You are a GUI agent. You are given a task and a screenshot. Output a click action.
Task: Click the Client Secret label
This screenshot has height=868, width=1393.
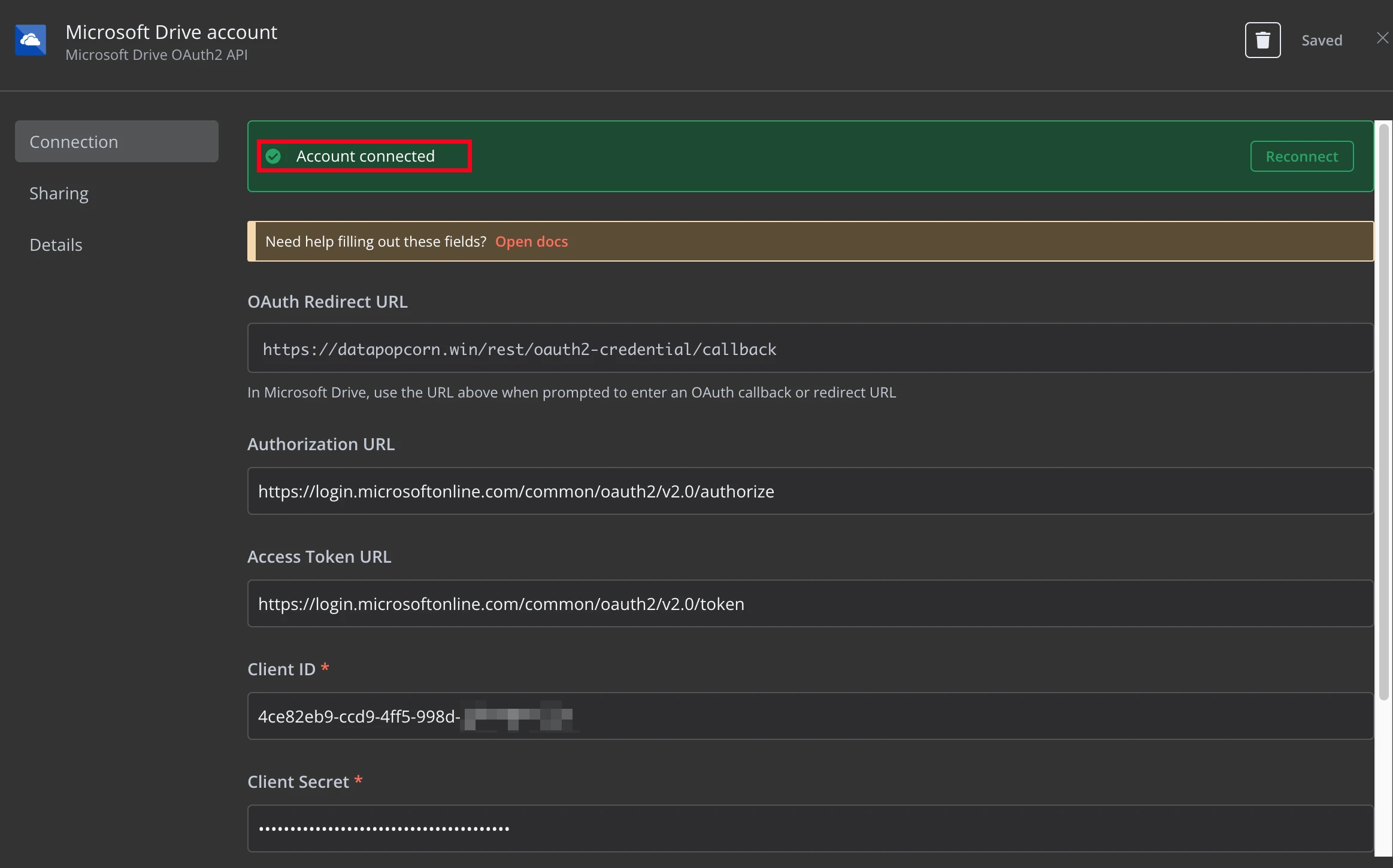(x=298, y=782)
